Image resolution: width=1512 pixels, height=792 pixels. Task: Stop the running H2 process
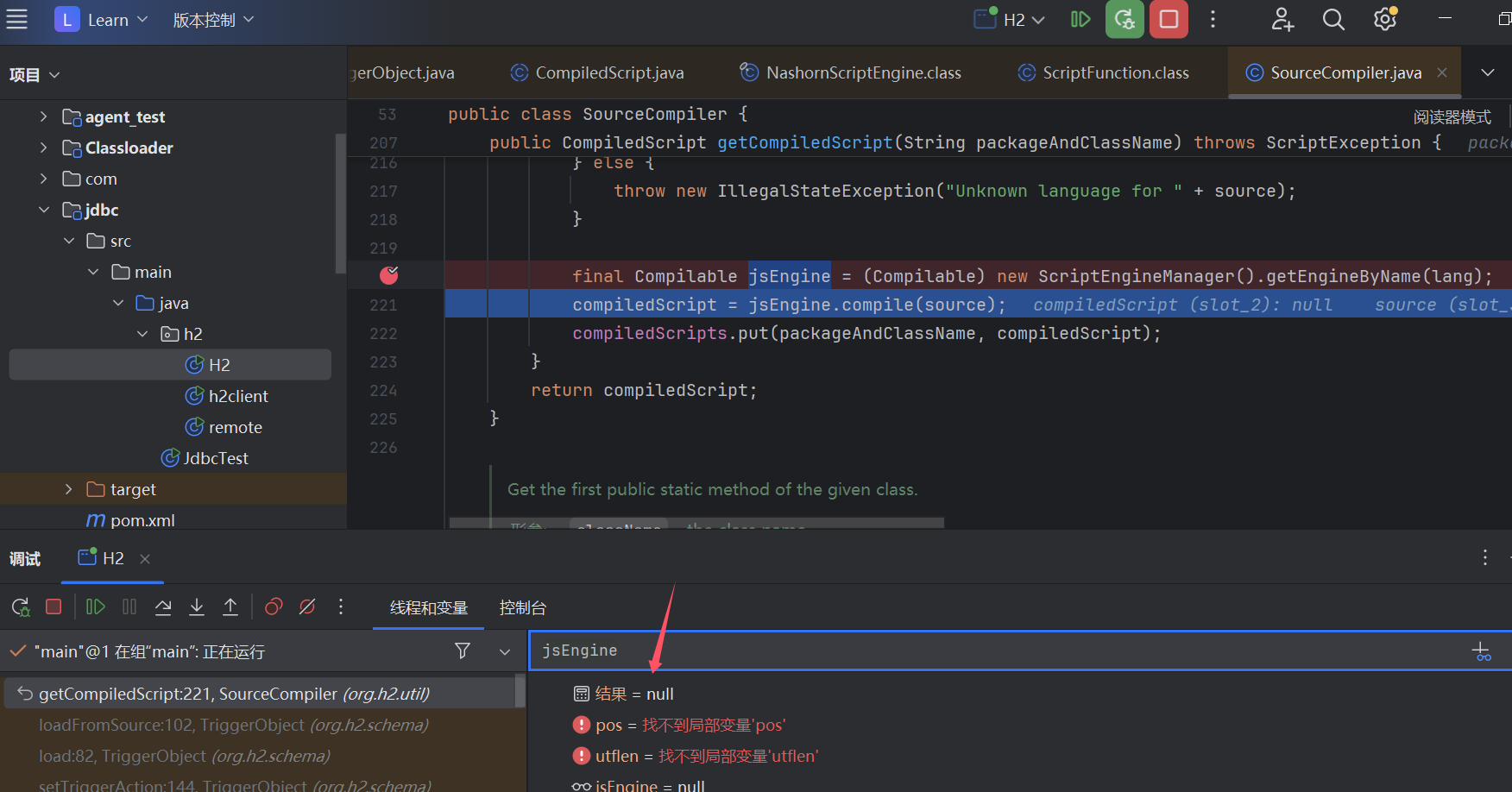pos(1169,19)
